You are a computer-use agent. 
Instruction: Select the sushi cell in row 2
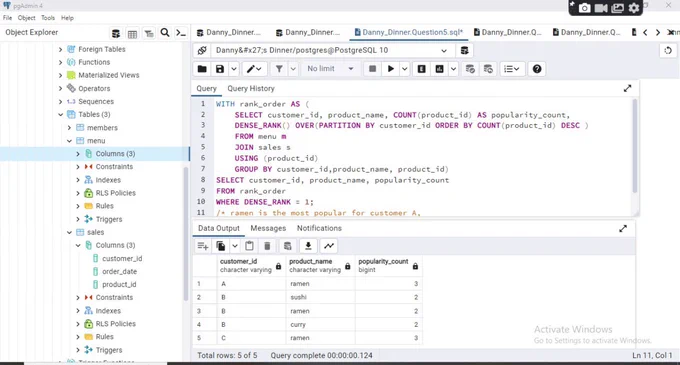320,297
